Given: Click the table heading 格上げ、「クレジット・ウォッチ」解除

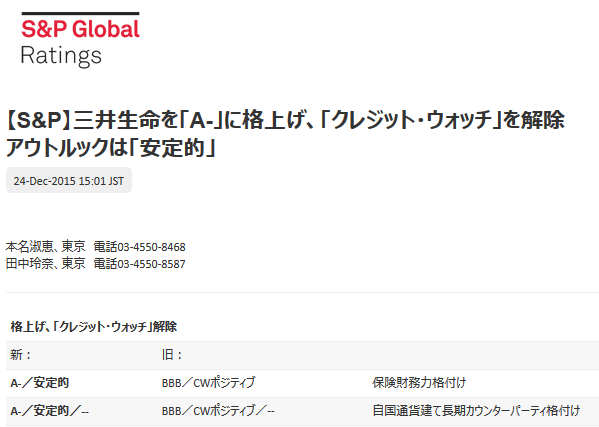Looking at the screenshot, I should click(x=94, y=327).
